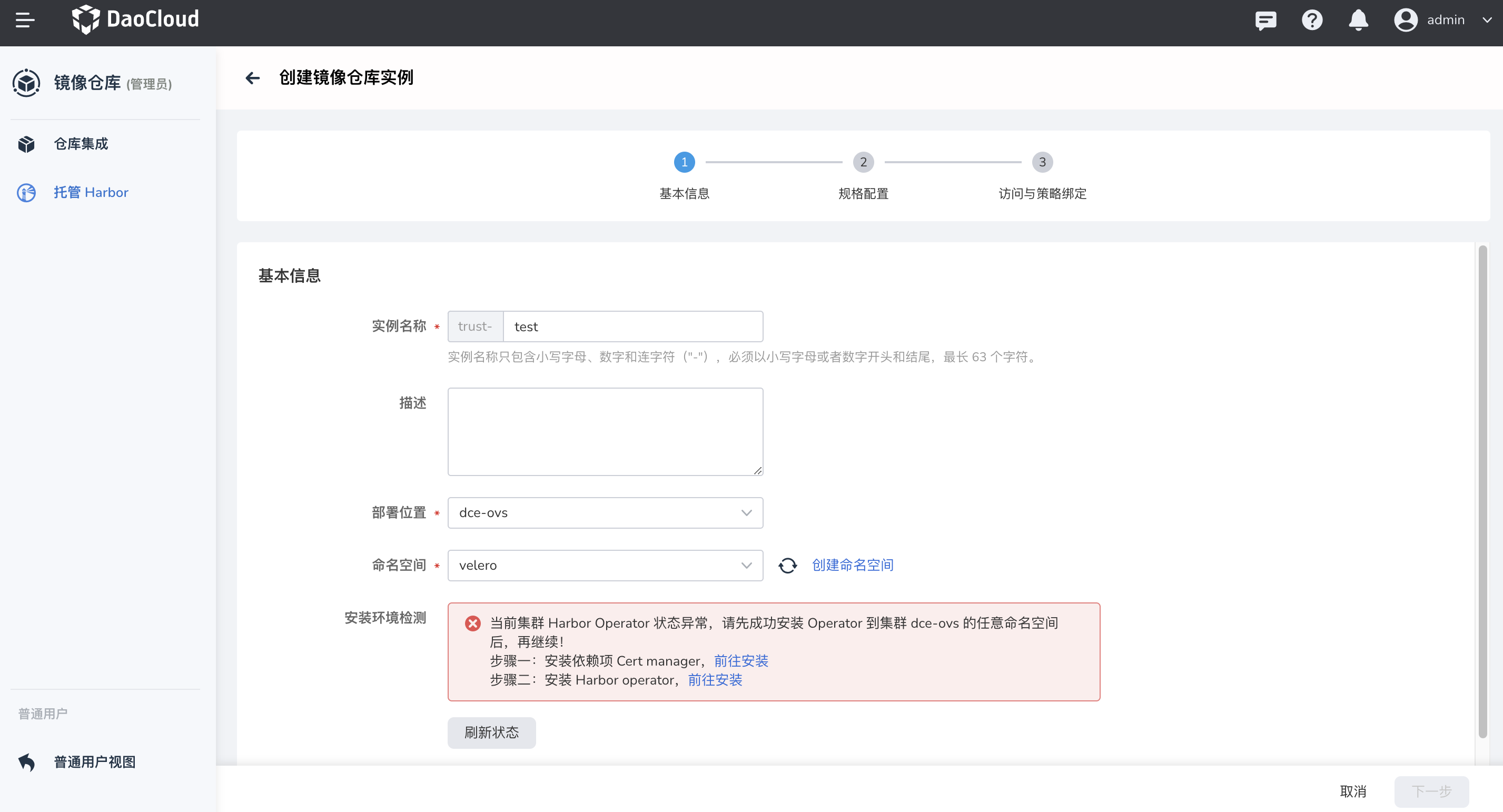Open the notifications bell

pyautogui.click(x=1358, y=21)
